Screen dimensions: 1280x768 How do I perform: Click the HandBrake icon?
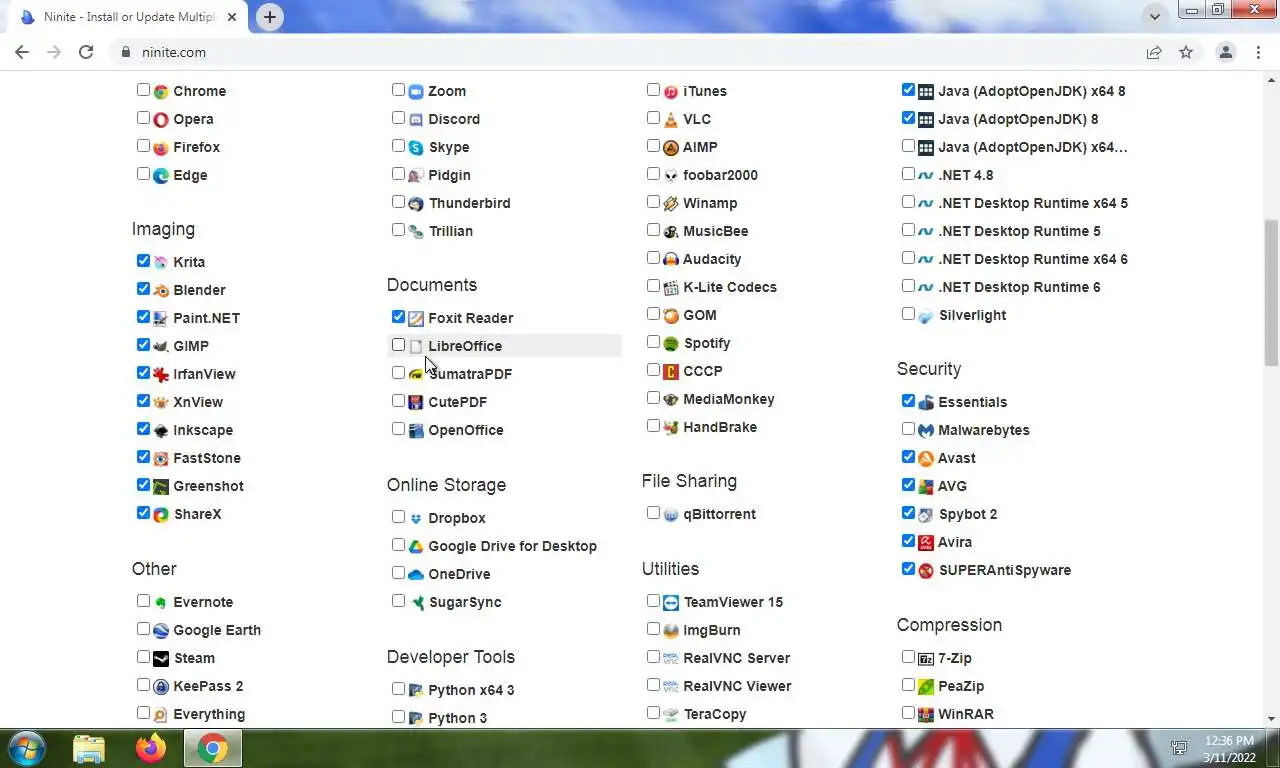(x=671, y=427)
